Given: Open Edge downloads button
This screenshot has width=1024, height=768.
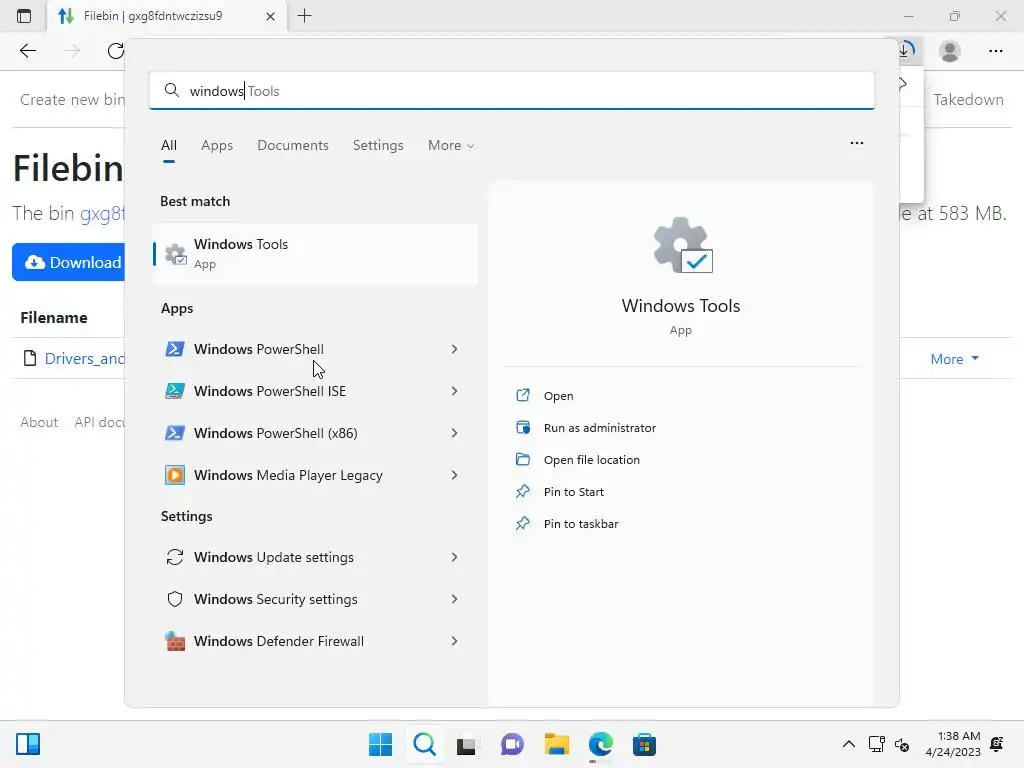Looking at the screenshot, I should (x=906, y=50).
